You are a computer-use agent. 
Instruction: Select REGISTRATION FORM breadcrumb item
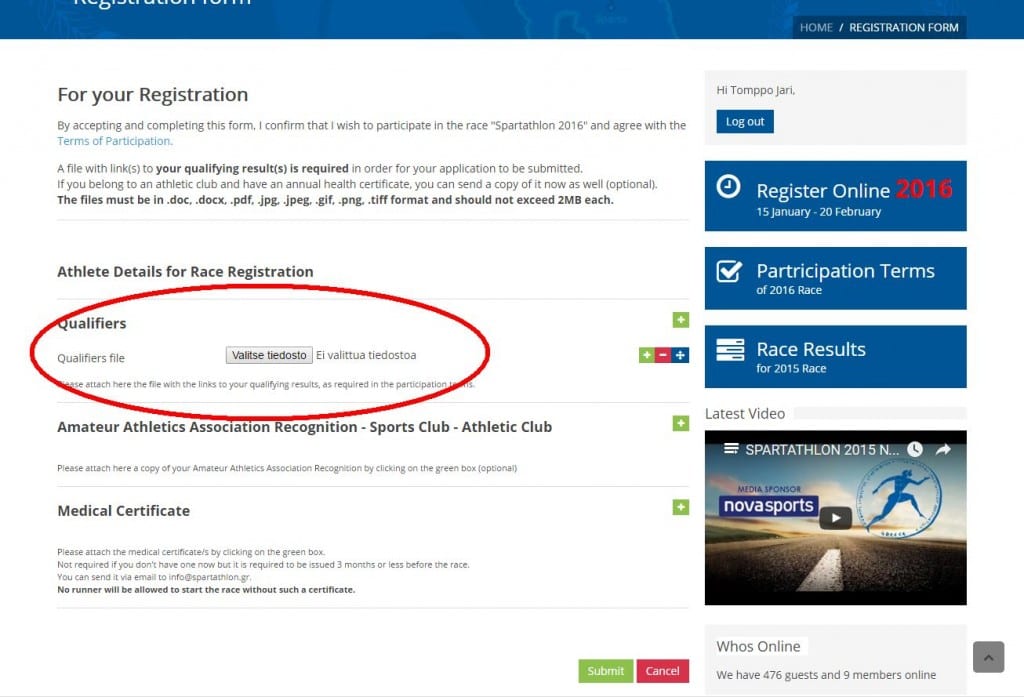[903, 27]
